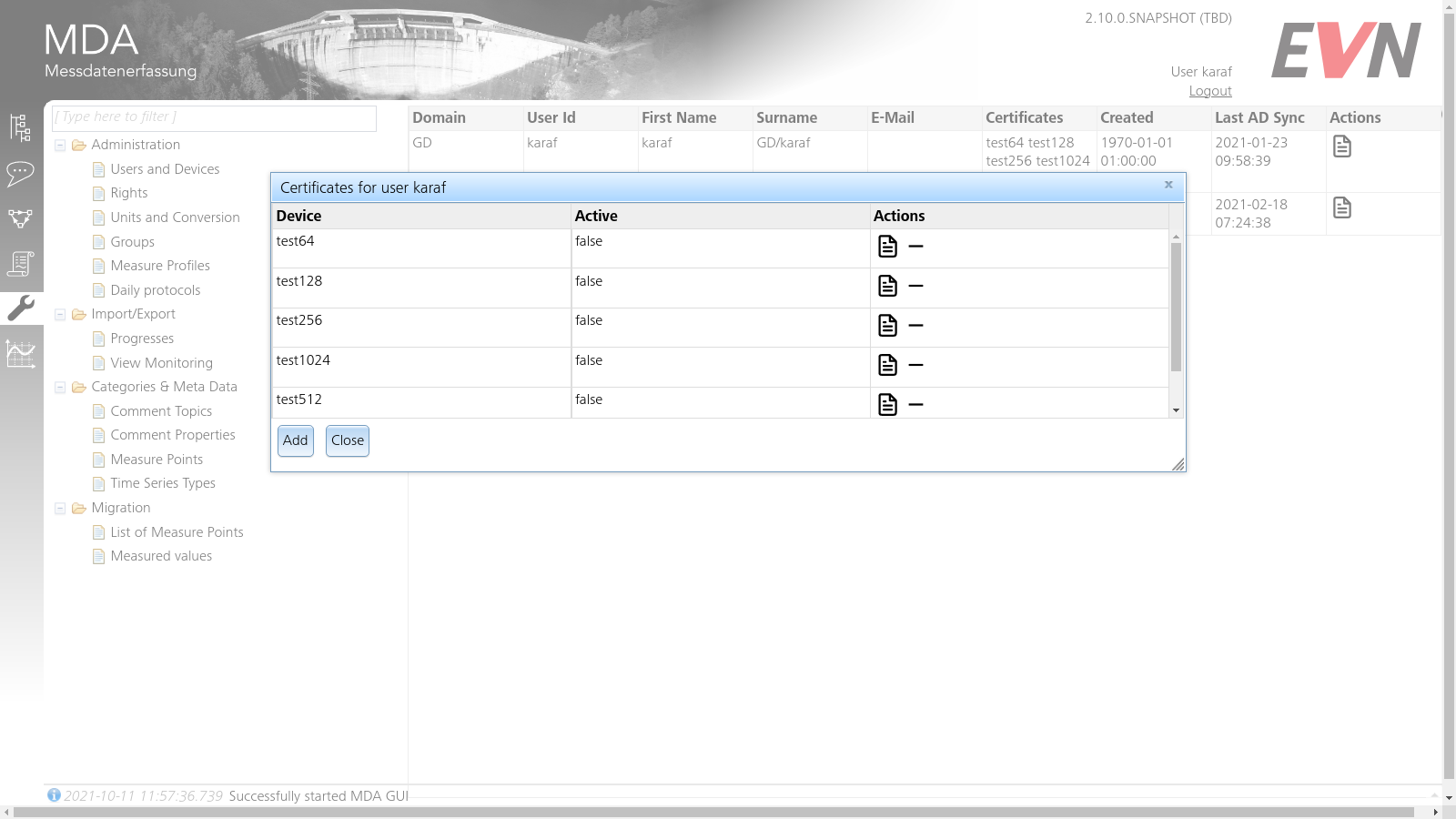Remove certificate for test512 using minus icon
Image resolution: width=1456 pixels, height=819 pixels.
tap(915, 404)
